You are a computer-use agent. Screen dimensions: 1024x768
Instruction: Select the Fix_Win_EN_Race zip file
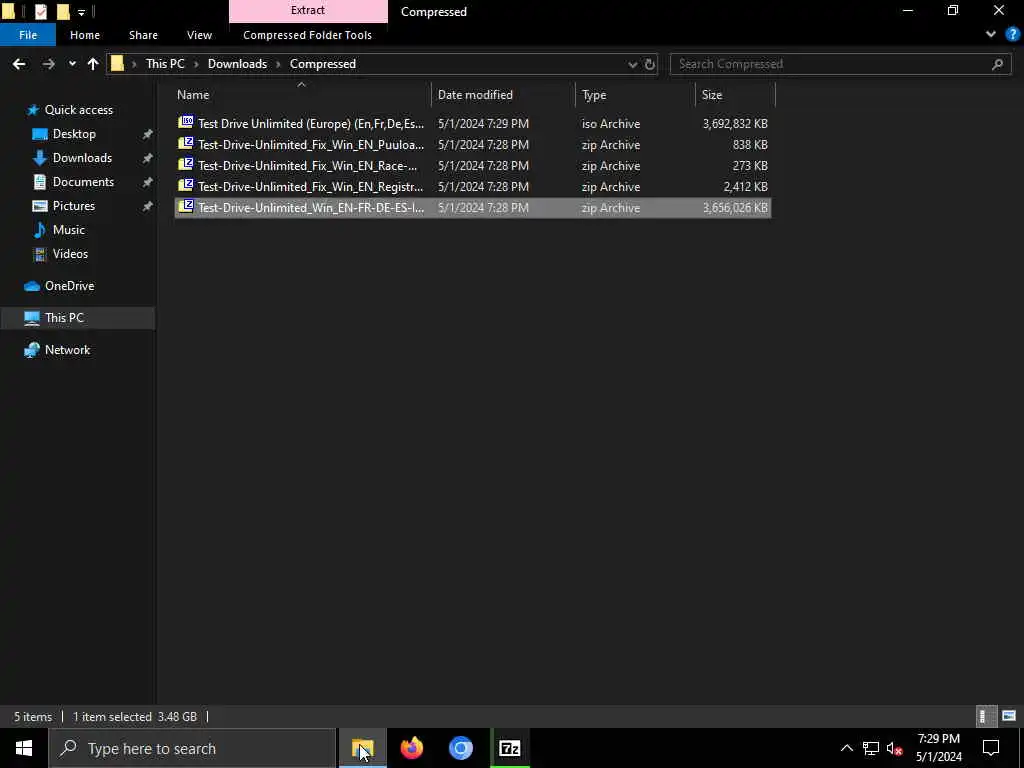click(473, 166)
